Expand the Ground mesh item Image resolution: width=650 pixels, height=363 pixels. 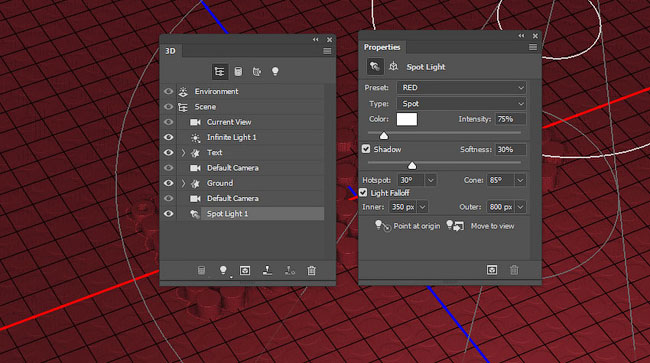click(x=183, y=183)
